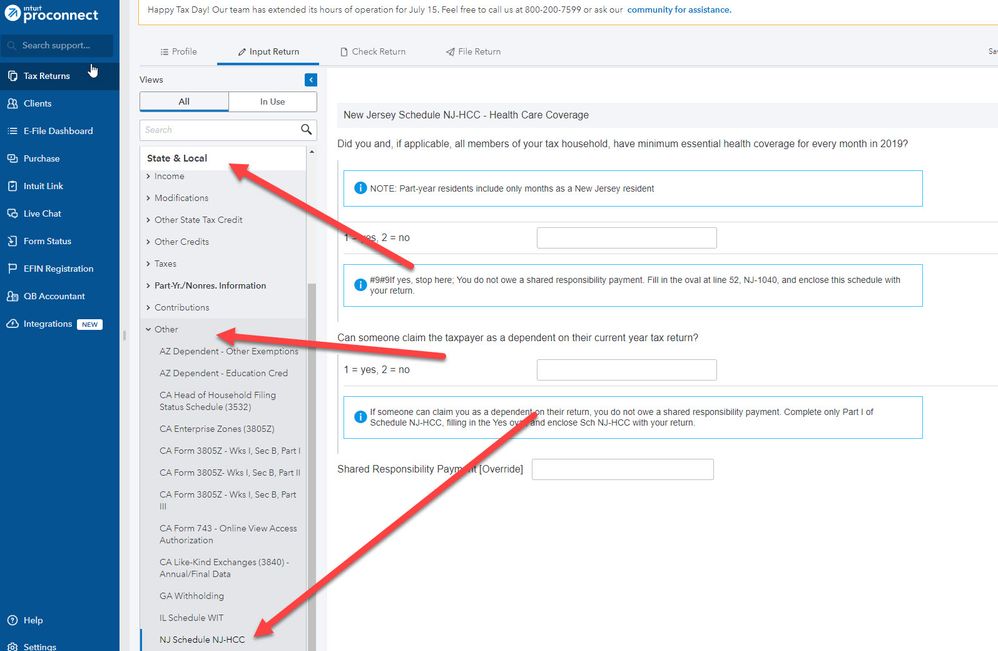Open the File Return tab

(473, 52)
